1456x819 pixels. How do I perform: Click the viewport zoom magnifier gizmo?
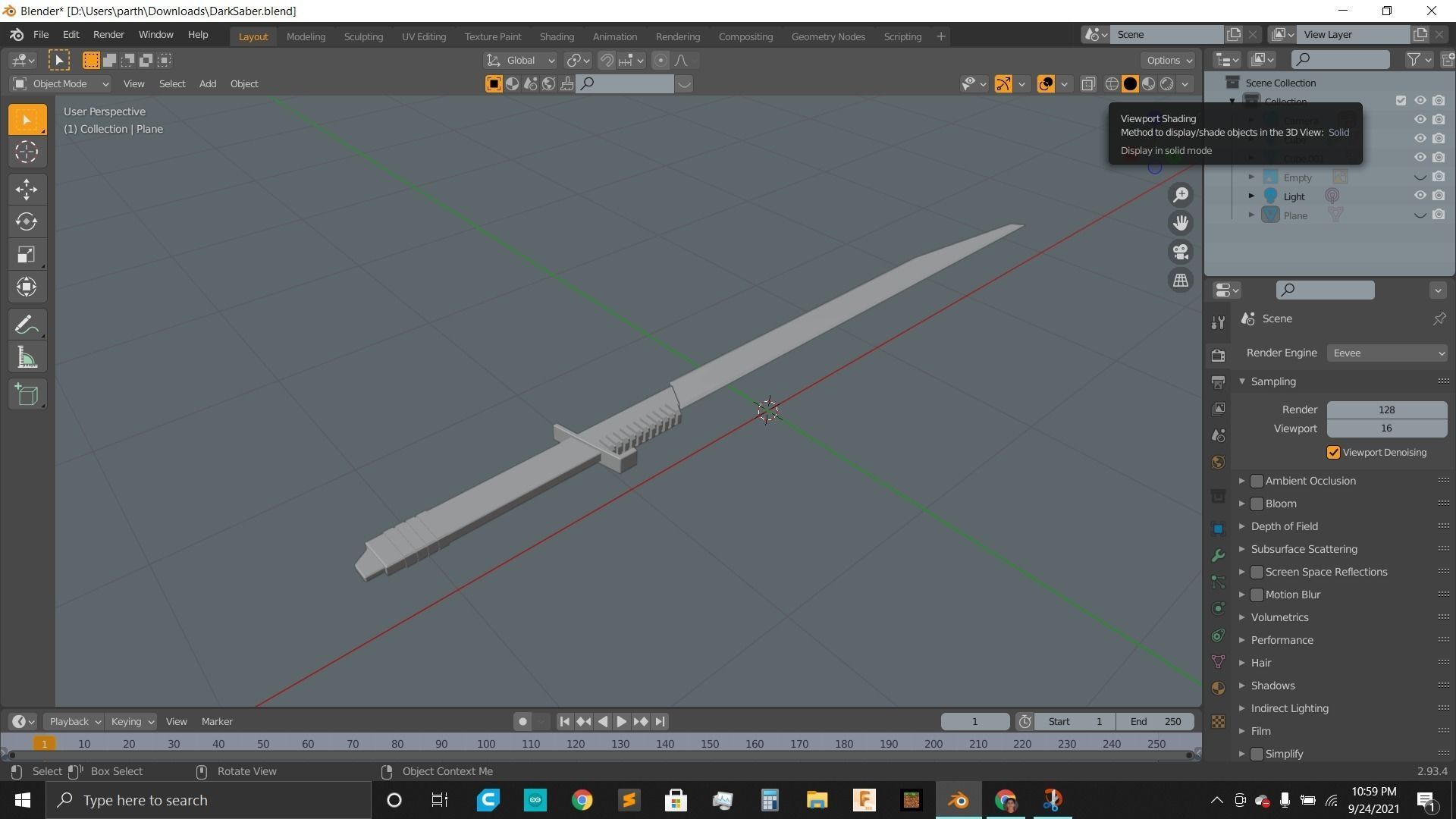(x=1181, y=195)
